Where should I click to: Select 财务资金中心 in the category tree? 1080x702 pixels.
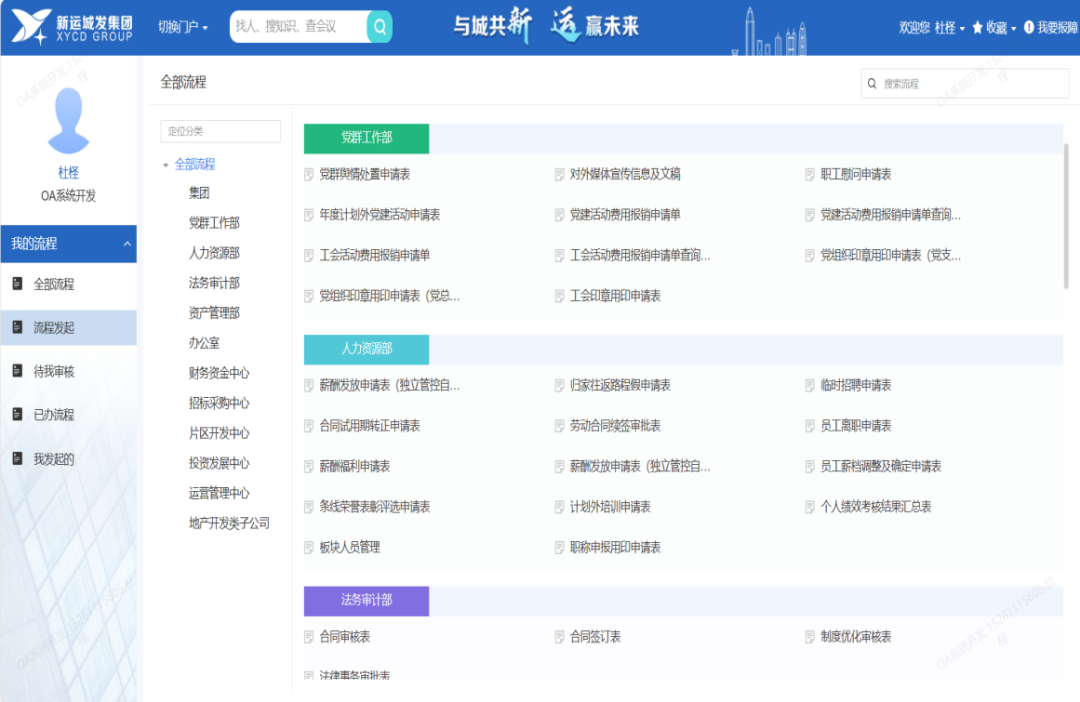pyautogui.click(x=219, y=373)
